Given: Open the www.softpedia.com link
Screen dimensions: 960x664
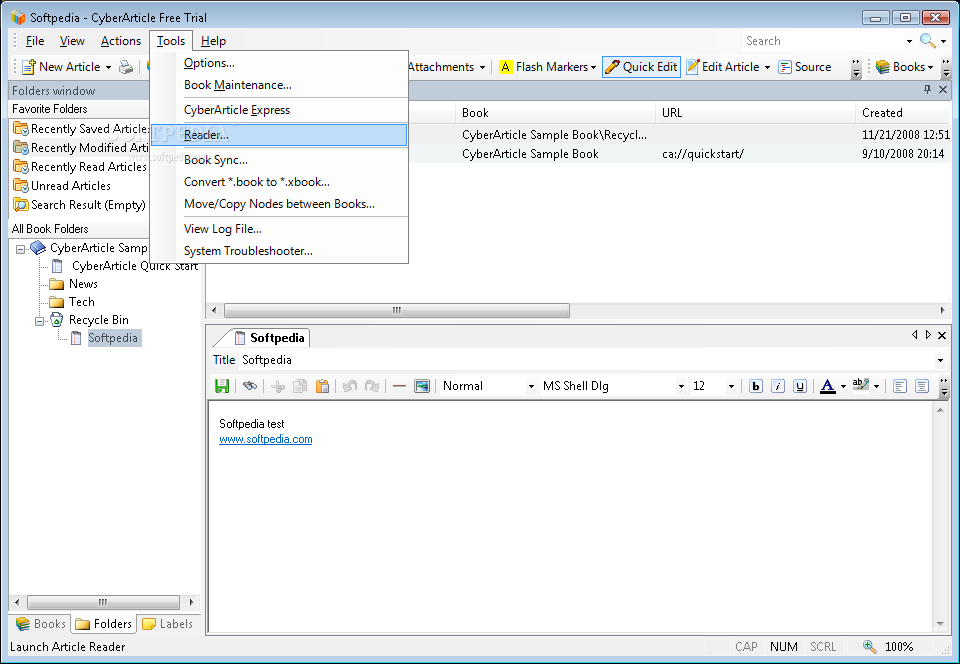Looking at the screenshot, I should point(266,439).
